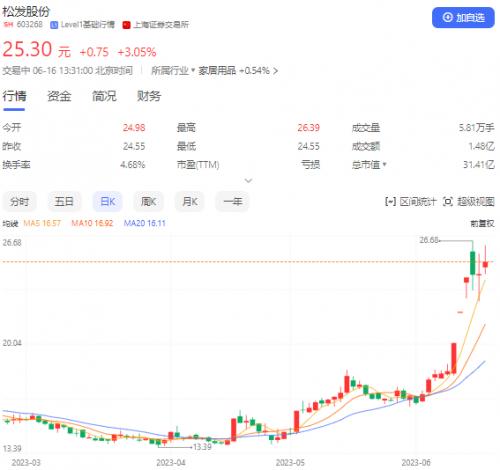
Task: Open 区间统计 range statistics
Action: 410,201
